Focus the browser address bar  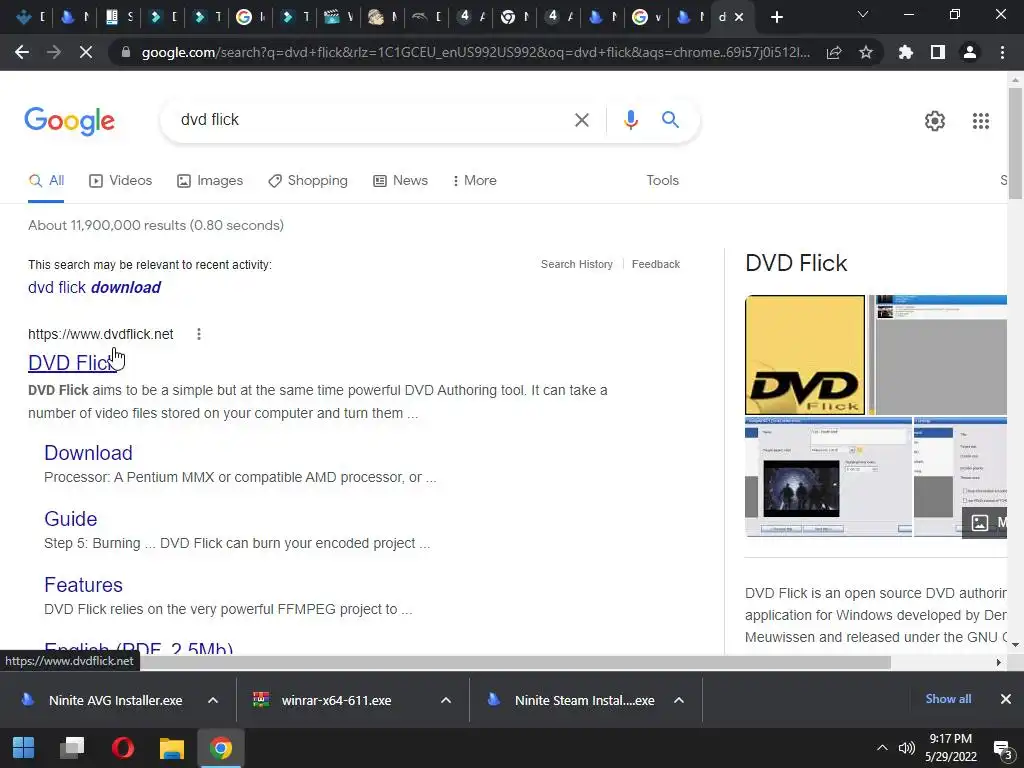(475, 52)
